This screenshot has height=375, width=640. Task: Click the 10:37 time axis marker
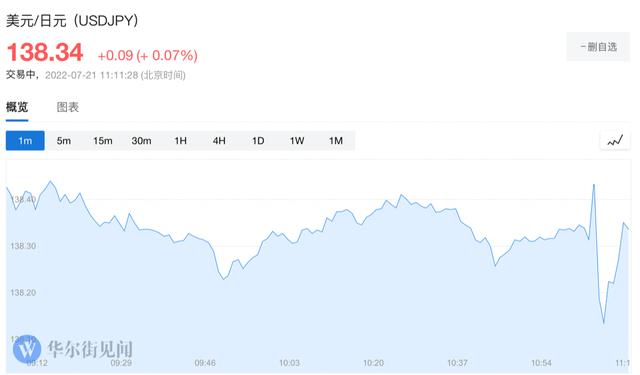pos(457,362)
